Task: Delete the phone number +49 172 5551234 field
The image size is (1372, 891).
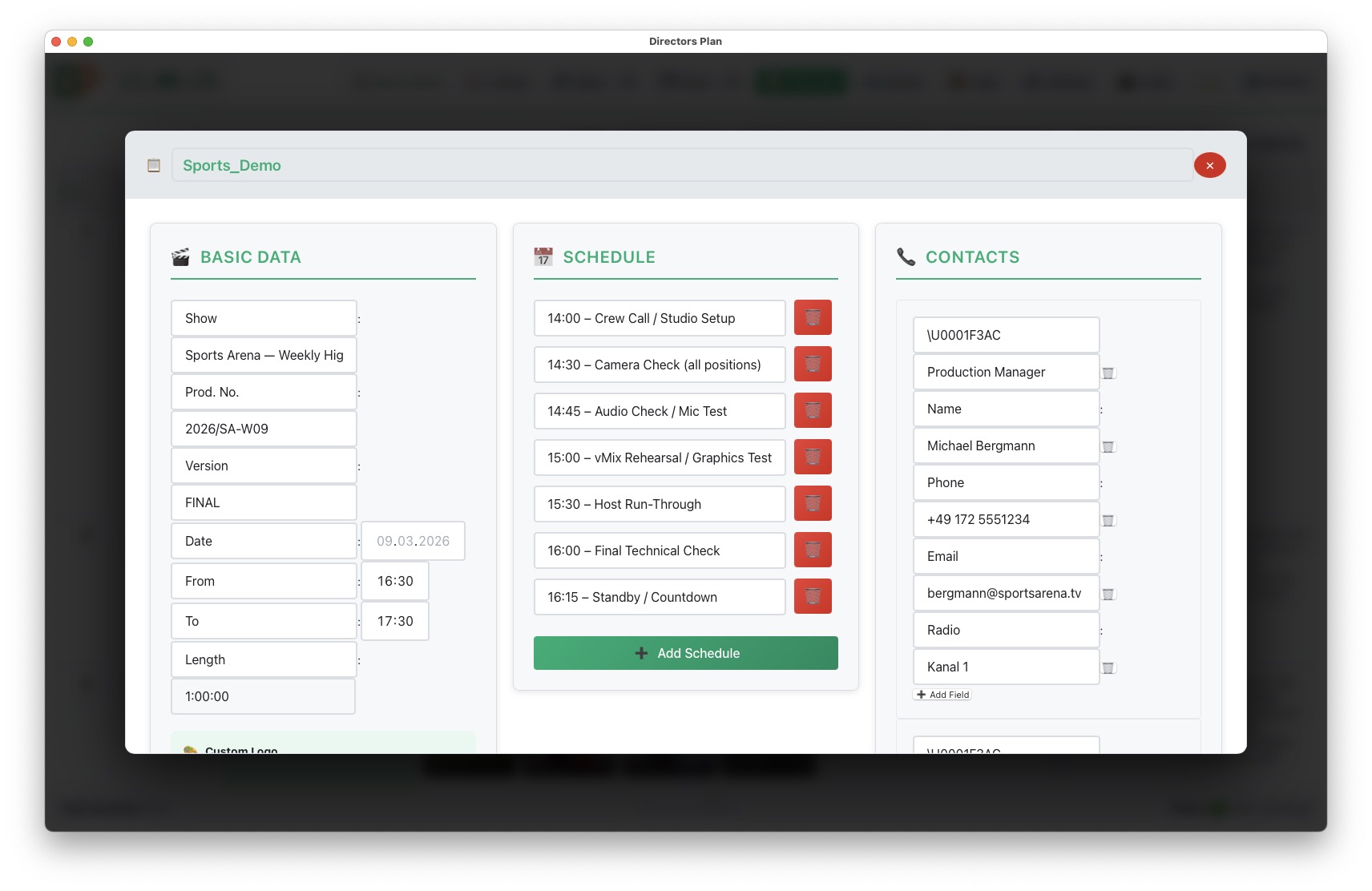Action: 1108,520
